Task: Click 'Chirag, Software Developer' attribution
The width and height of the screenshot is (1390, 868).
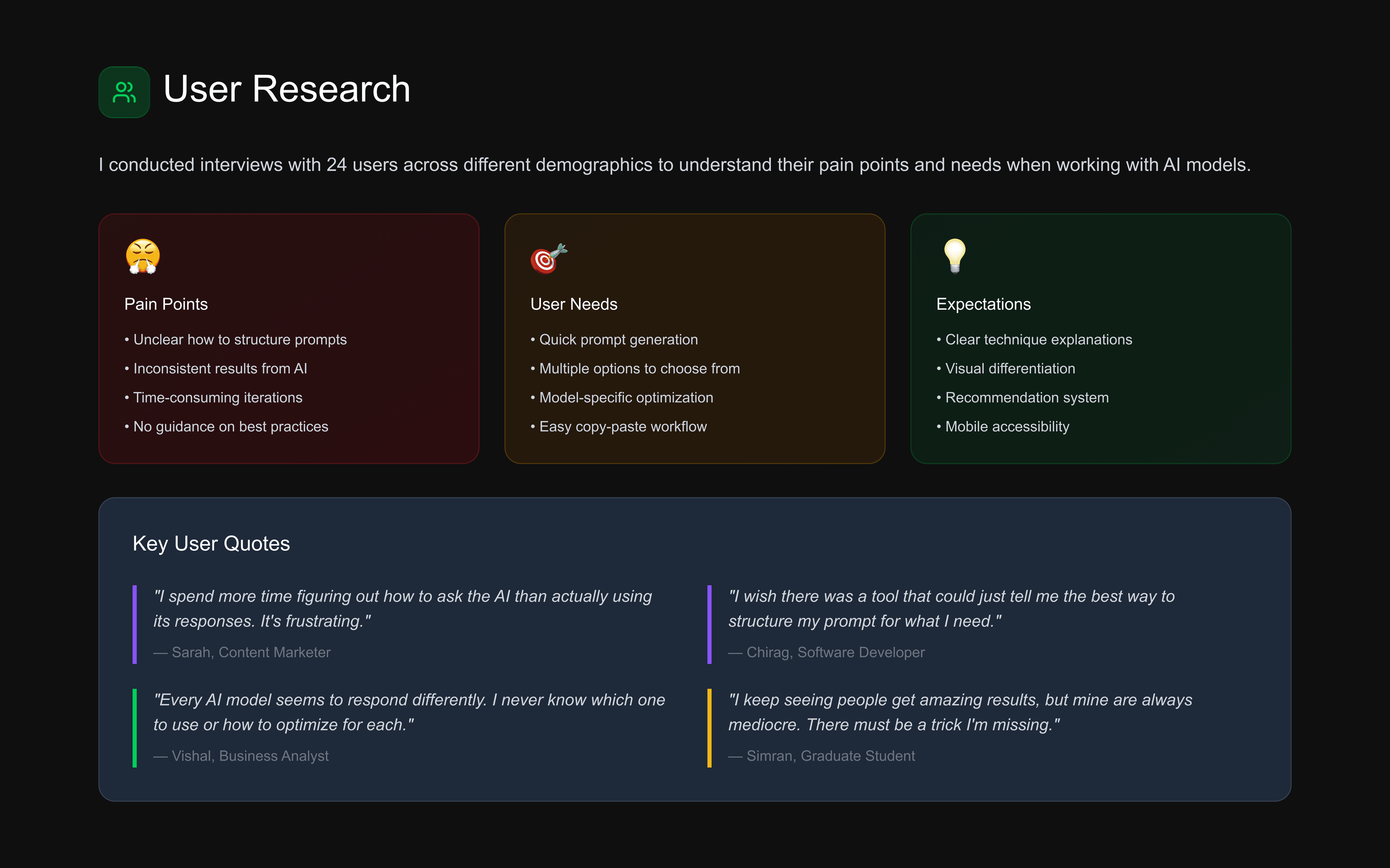Action: [x=835, y=652]
